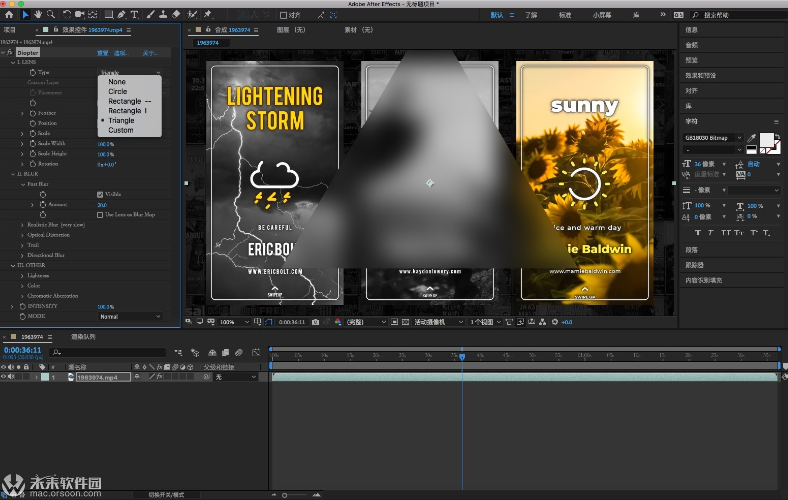Open the MODE dropdown showing Normal
The width and height of the screenshot is (788, 500).
click(x=129, y=316)
